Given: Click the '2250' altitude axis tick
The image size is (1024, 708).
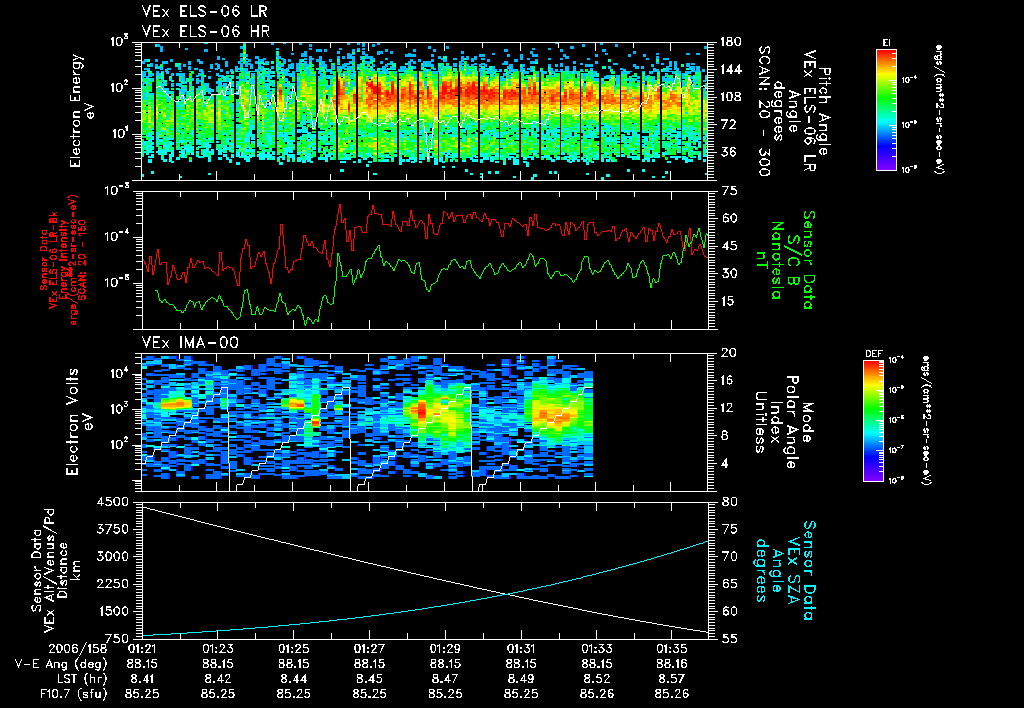Looking at the screenshot, I should coord(112,584).
